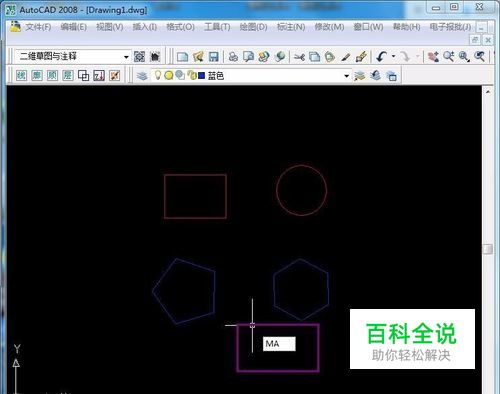The width and height of the screenshot is (500, 394).
Task: Click the Cut scissors icon
Action: pyautogui.click(x=299, y=57)
